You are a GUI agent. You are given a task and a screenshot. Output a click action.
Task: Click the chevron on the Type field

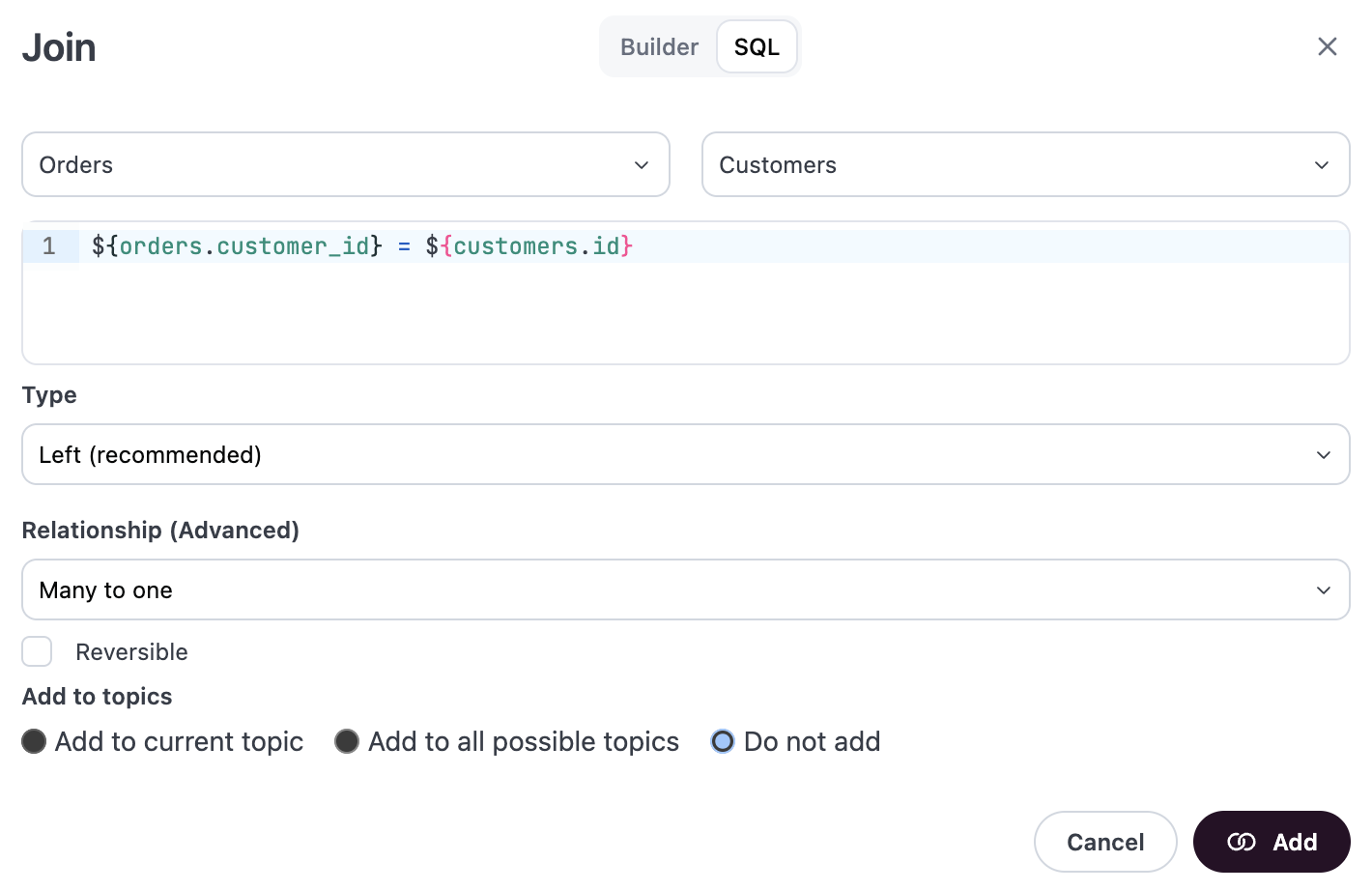[x=1323, y=454]
